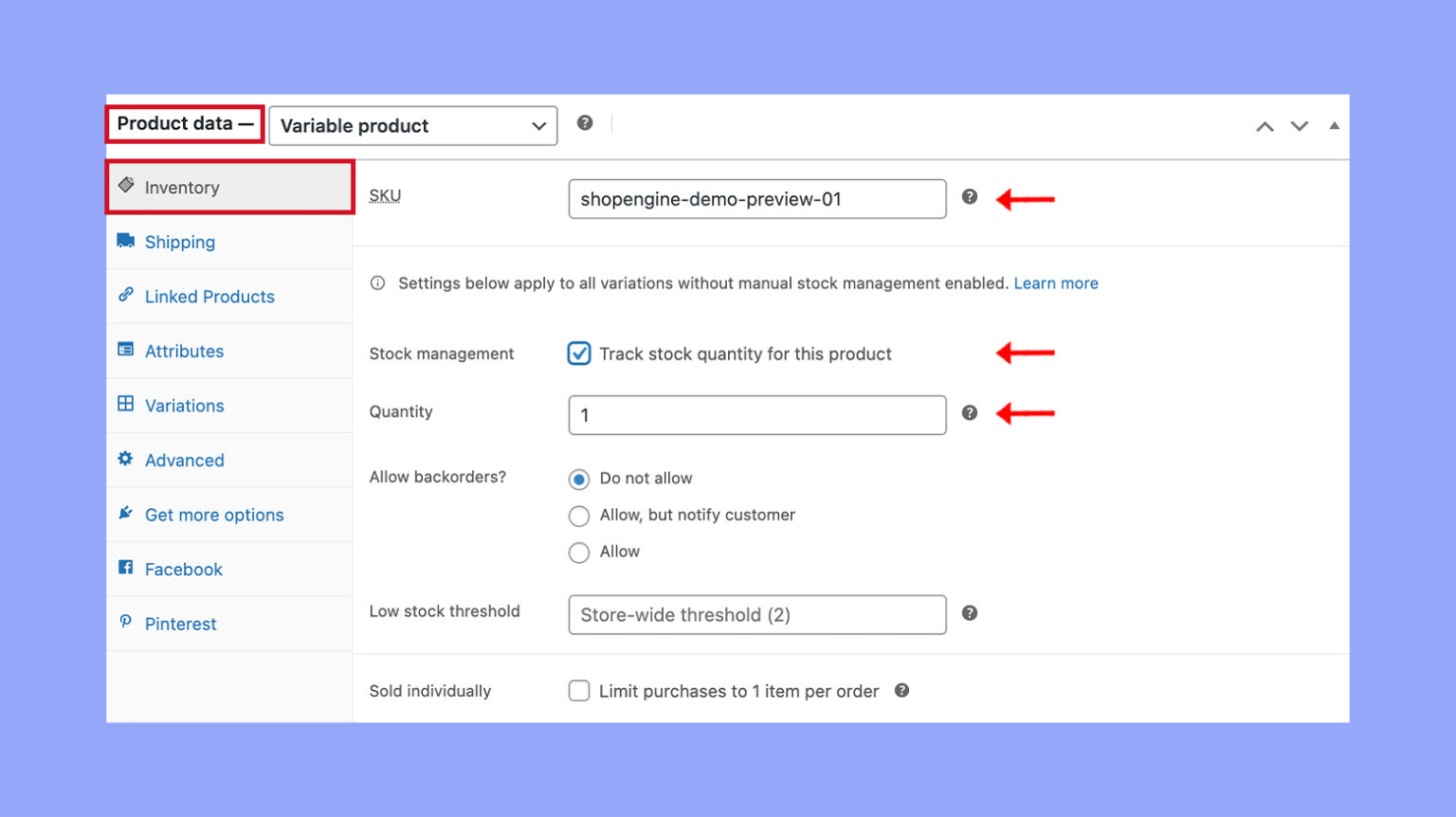The width and height of the screenshot is (1456, 817).
Task: Open Attributes via its card icon
Action: (x=126, y=350)
